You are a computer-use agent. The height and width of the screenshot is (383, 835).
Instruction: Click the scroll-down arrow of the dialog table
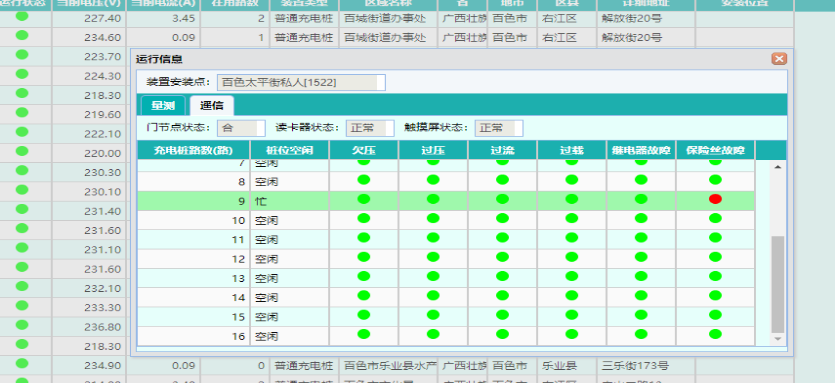click(777, 338)
